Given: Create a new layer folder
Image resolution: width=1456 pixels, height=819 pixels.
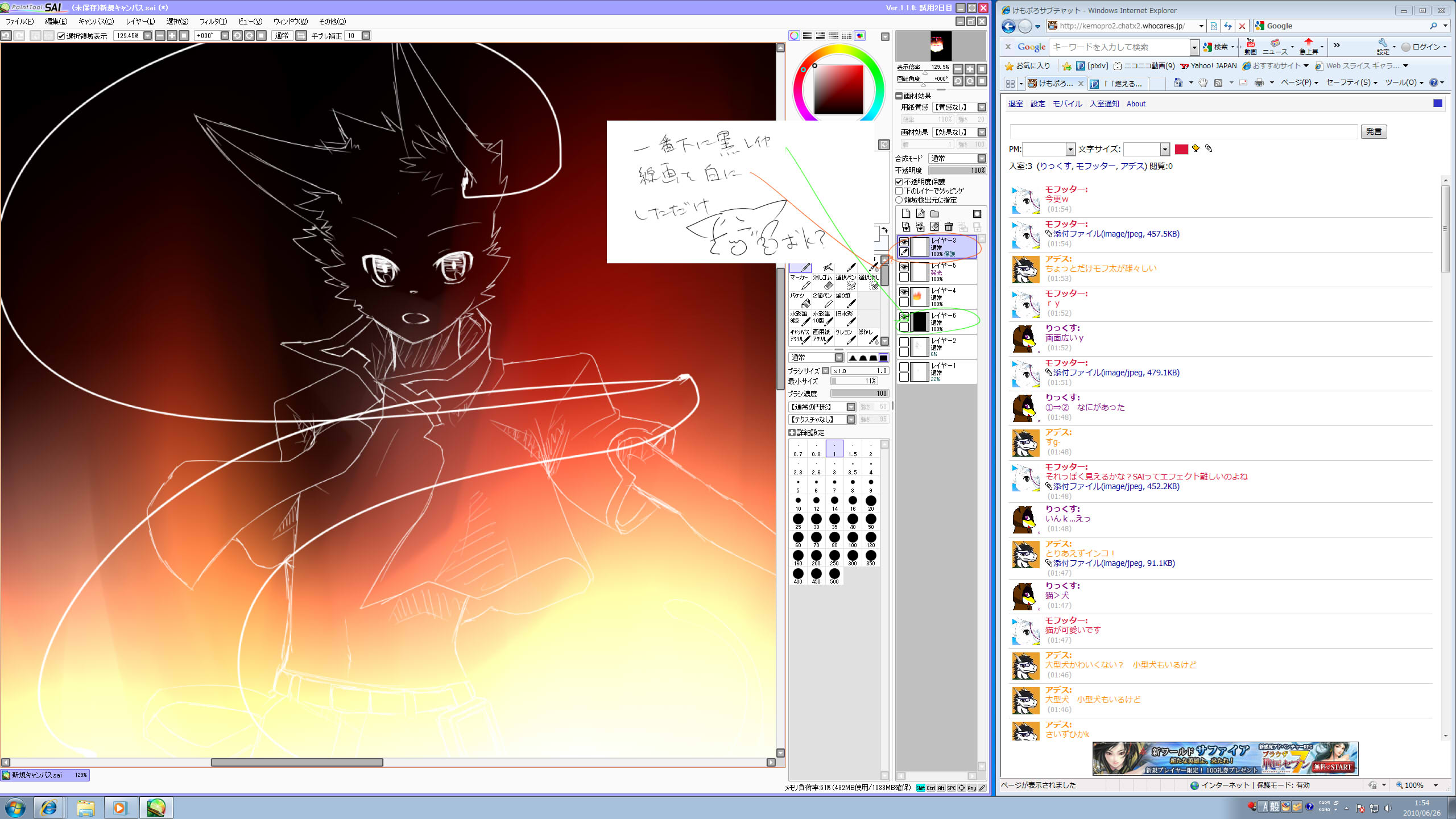Looking at the screenshot, I should tap(934, 214).
